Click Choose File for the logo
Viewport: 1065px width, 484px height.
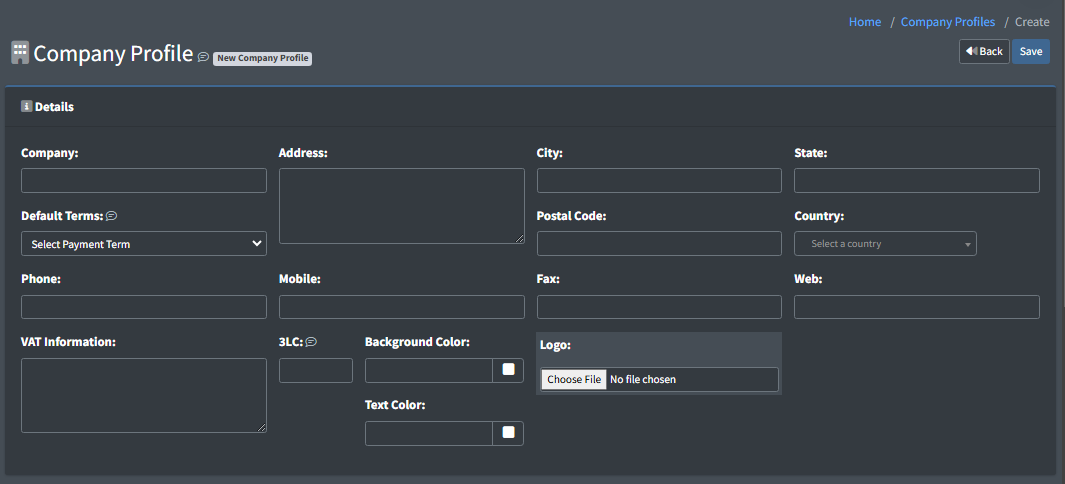click(574, 380)
